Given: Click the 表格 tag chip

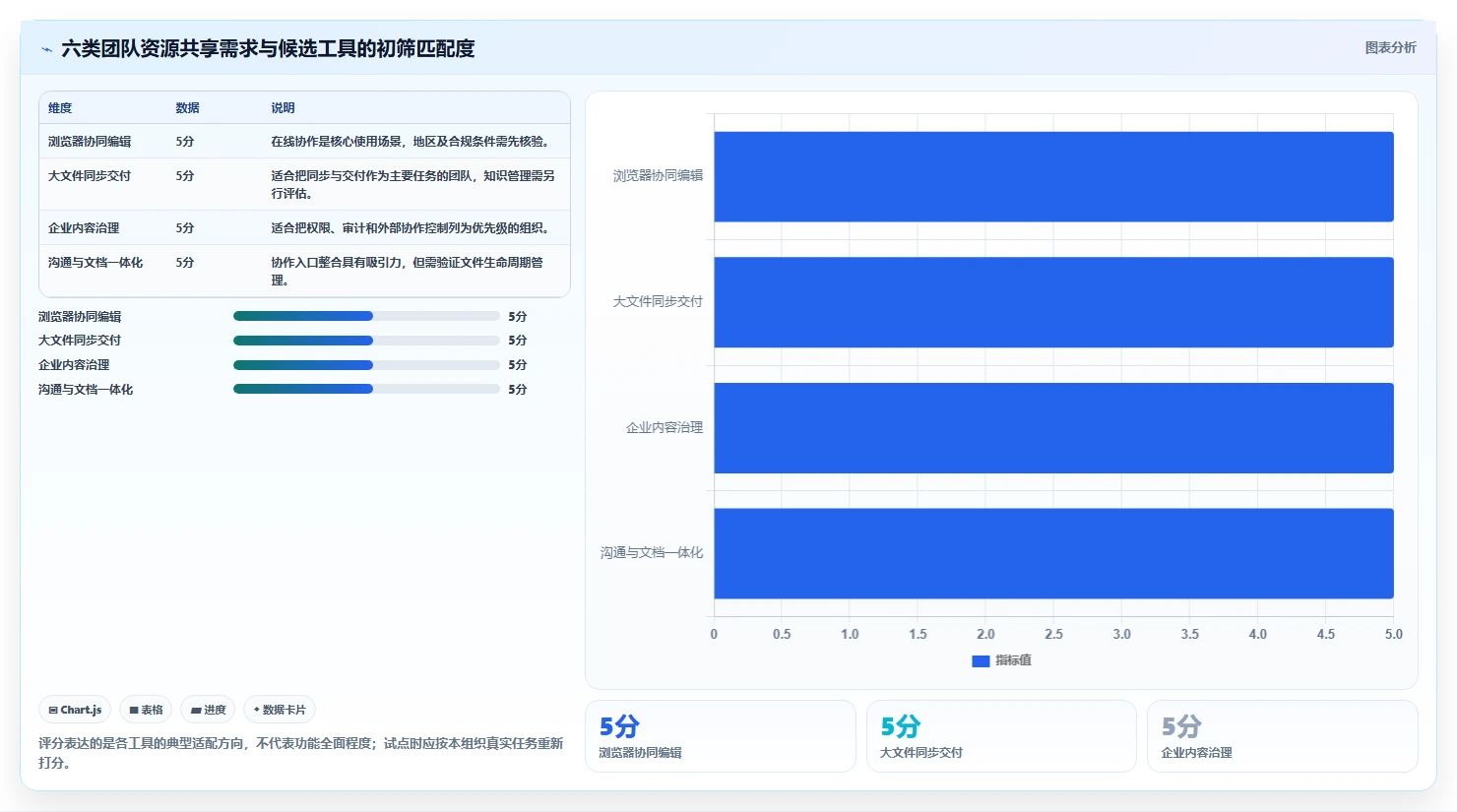Looking at the screenshot, I should click(146, 710).
